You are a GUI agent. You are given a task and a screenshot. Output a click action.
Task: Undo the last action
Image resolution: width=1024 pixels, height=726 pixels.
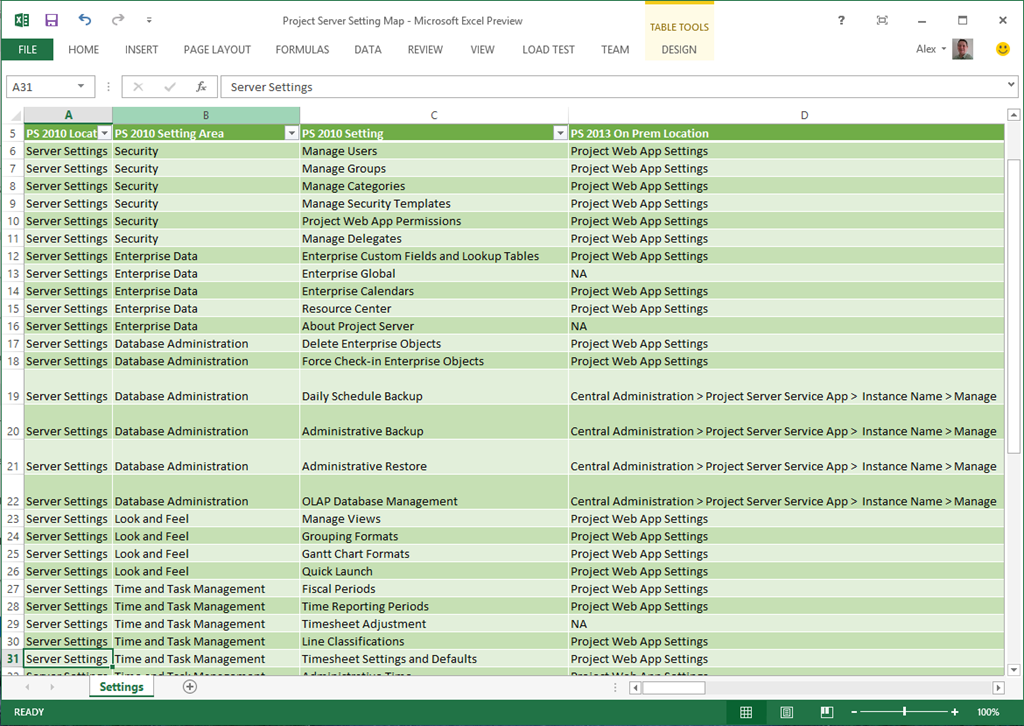pyautogui.click(x=85, y=20)
